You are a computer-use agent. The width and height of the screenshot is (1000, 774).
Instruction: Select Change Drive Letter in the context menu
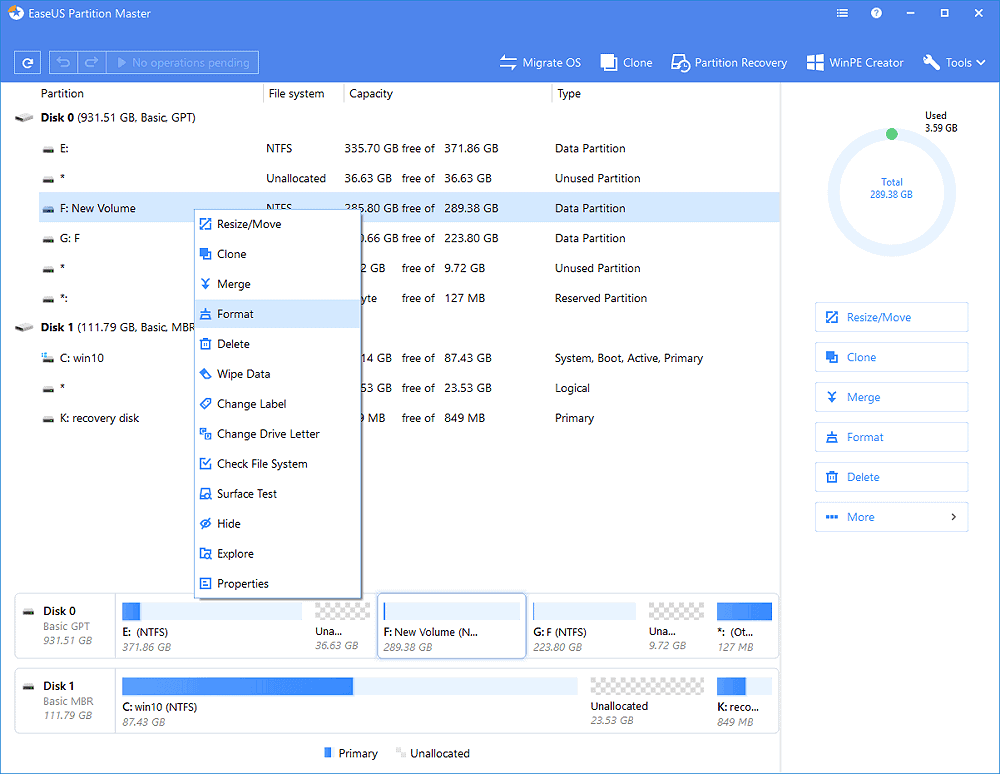[268, 434]
